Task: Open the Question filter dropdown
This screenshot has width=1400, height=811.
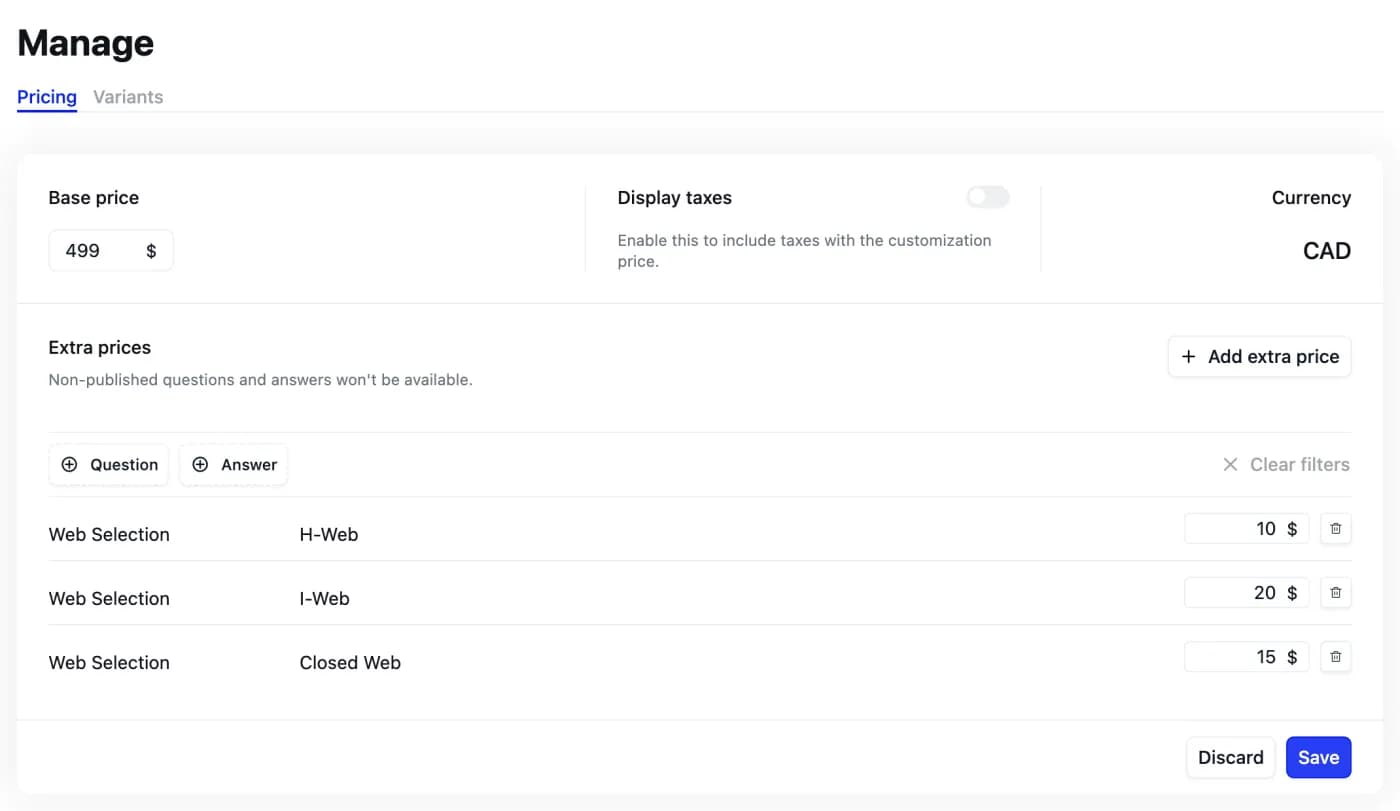Action: 109,465
